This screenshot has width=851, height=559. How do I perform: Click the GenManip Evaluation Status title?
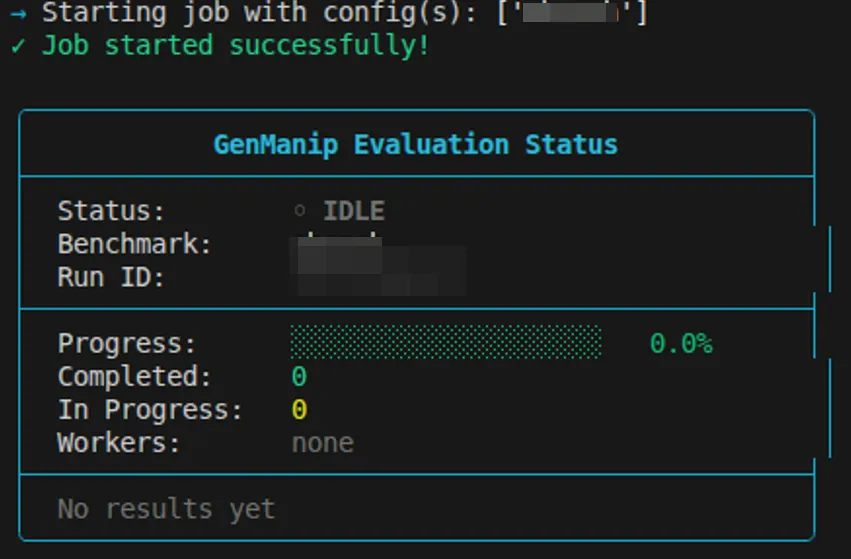pos(416,144)
